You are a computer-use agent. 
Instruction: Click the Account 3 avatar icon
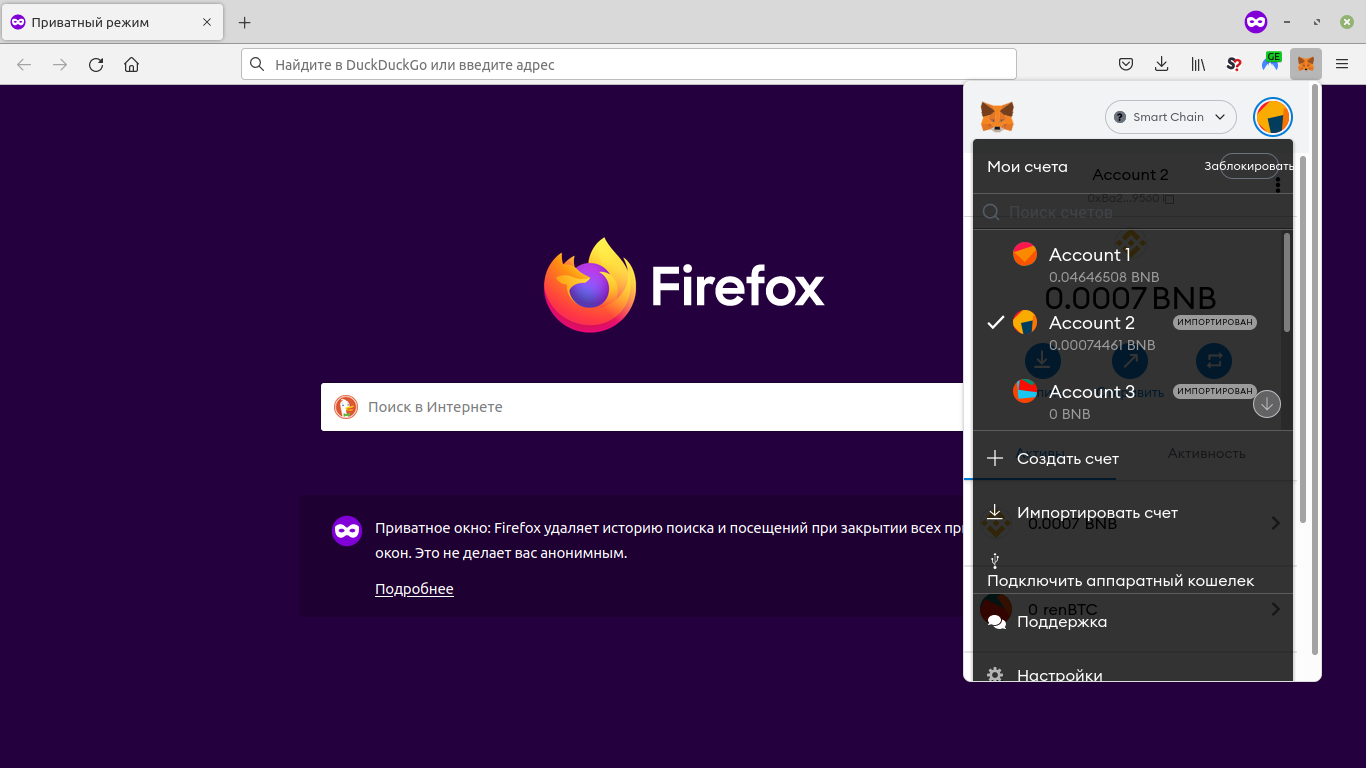[1025, 391]
